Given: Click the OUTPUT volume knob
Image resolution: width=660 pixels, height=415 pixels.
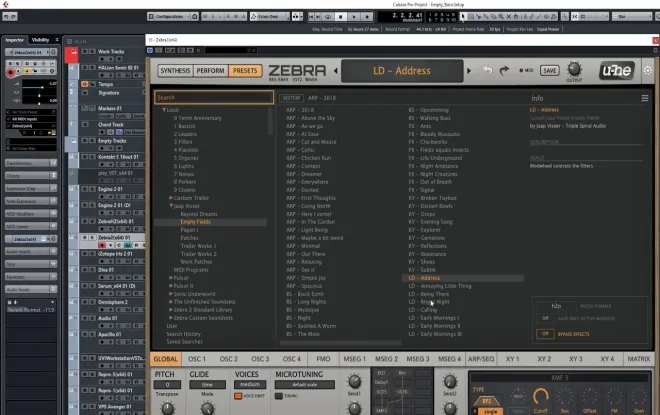Looking at the screenshot, I should [x=574, y=69].
